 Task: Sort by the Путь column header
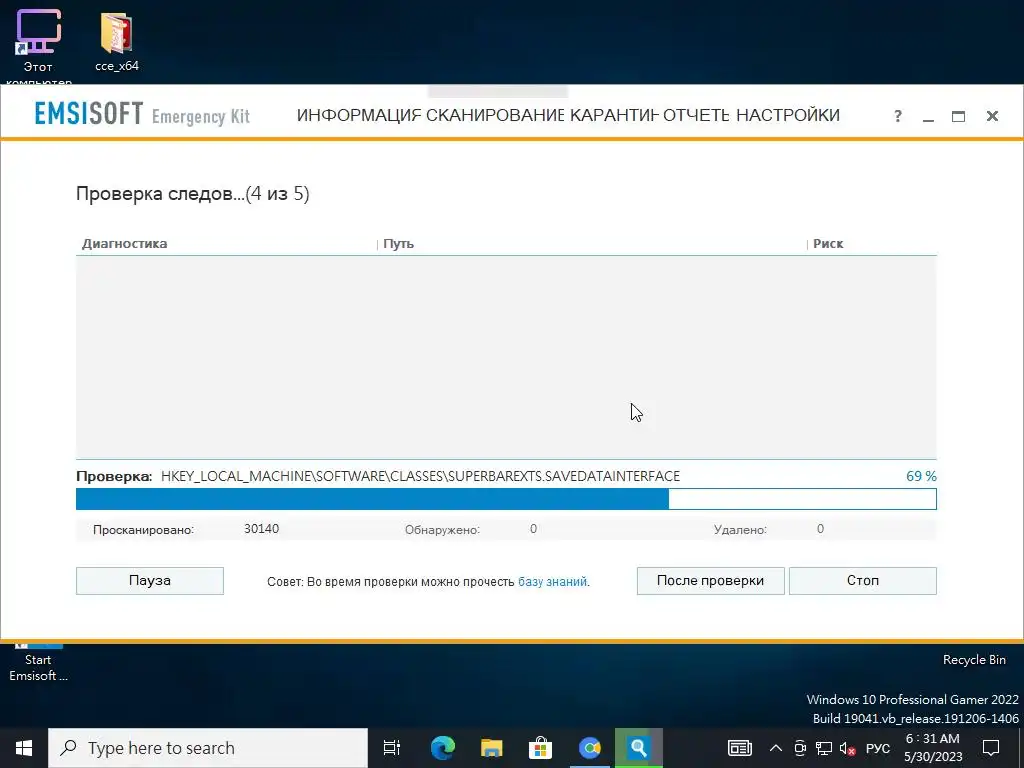coord(398,244)
